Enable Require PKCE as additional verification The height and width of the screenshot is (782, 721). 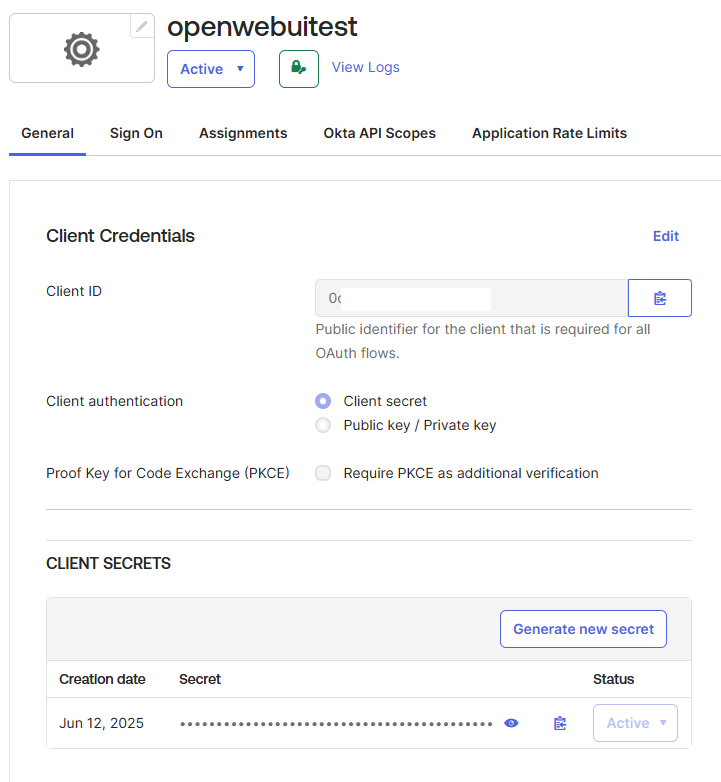(323, 473)
